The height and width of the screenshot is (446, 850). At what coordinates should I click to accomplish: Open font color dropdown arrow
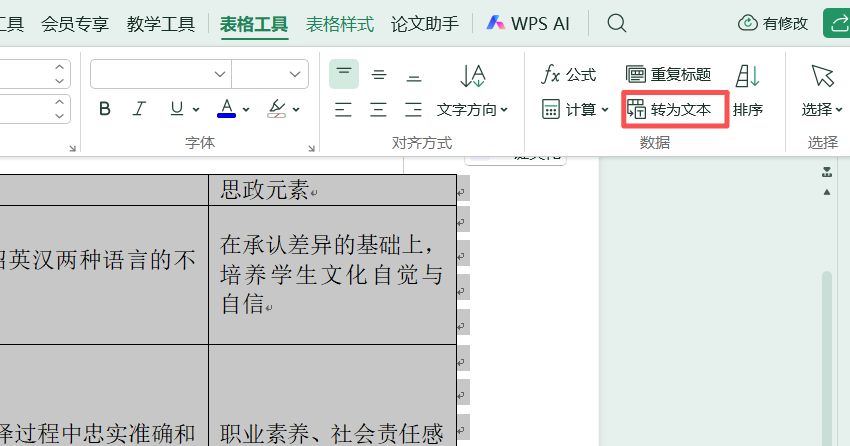(x=246, y=110)
